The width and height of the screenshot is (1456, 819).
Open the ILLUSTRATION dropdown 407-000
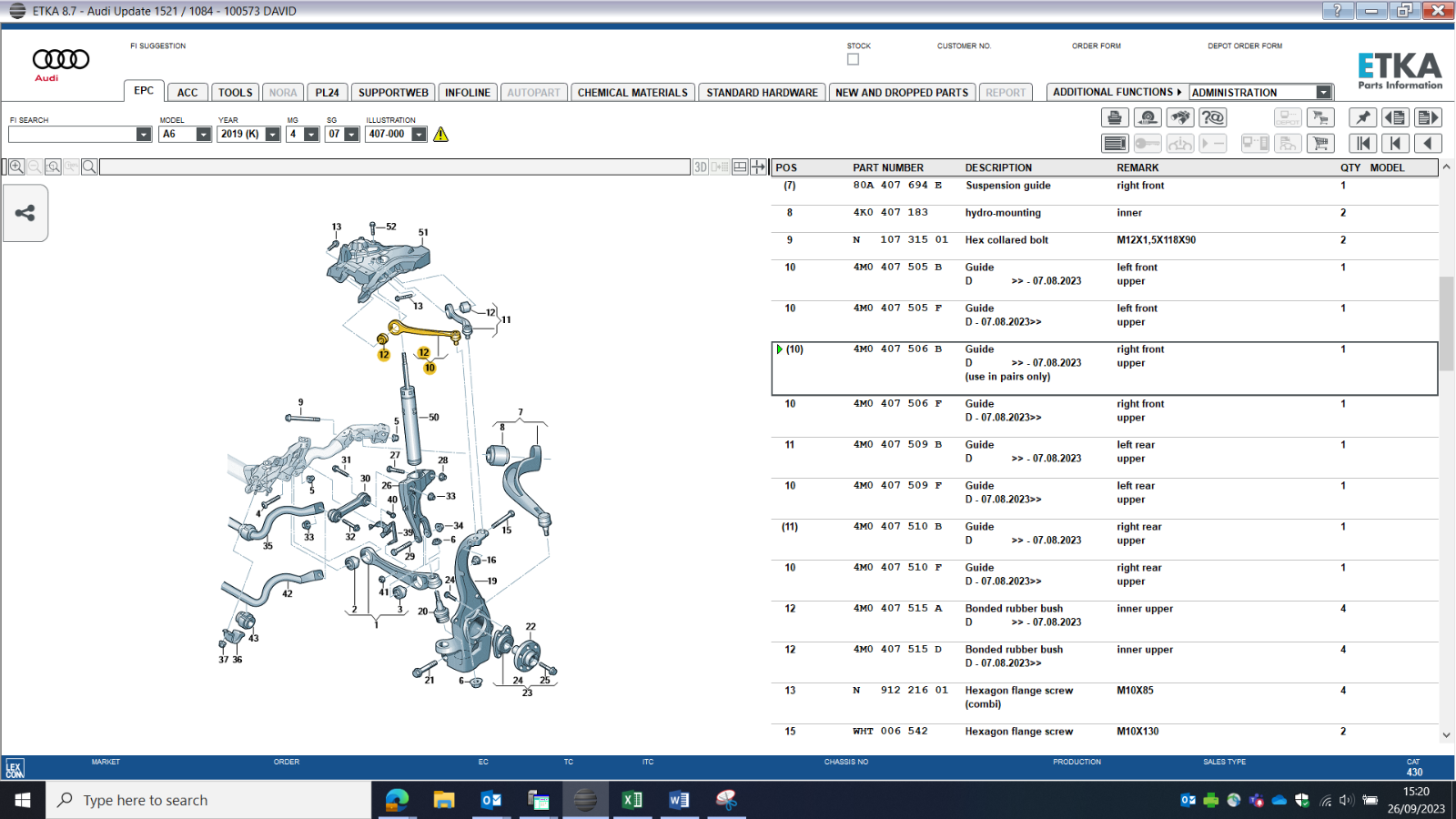point(419,135)
